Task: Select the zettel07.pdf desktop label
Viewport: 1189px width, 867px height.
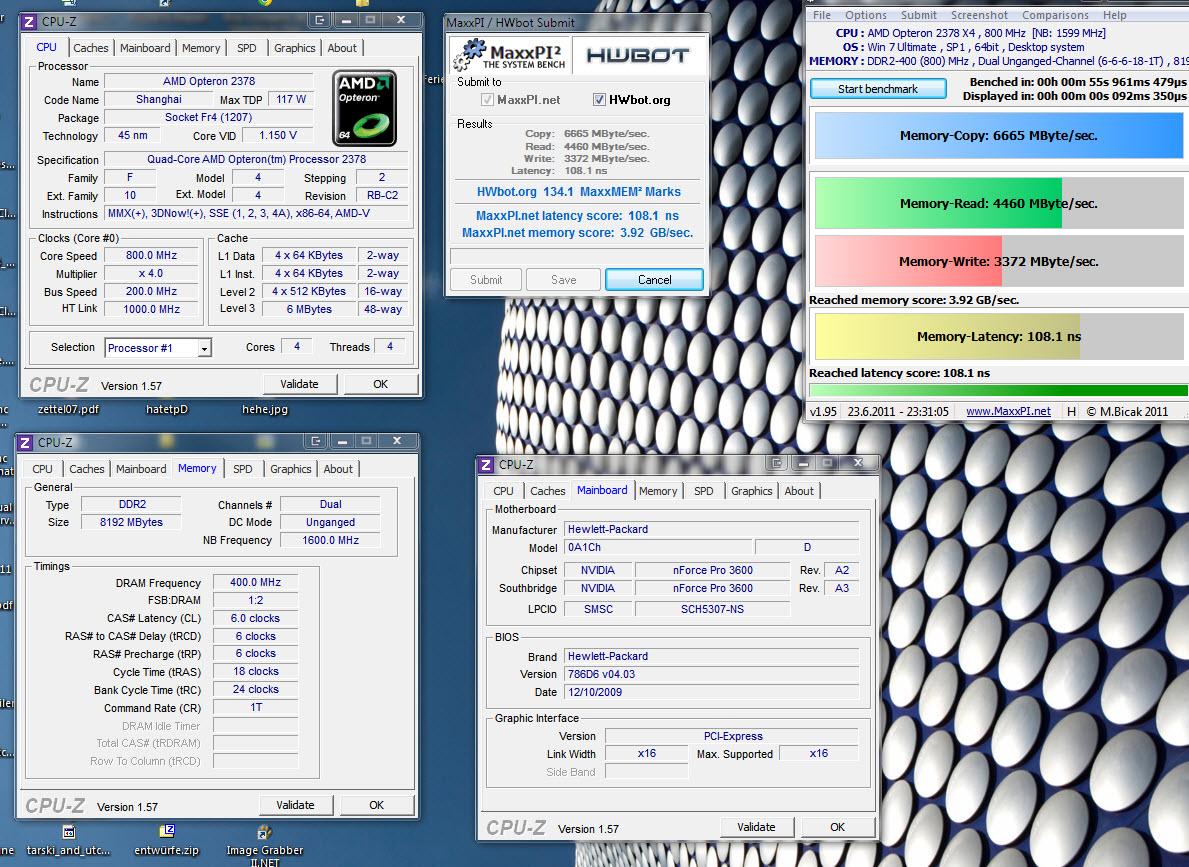Action: (68, 409)
